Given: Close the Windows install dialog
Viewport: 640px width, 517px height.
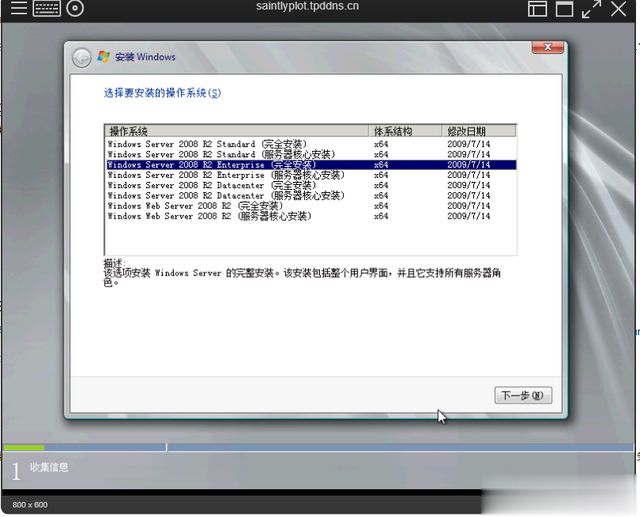Looking at the screenshot, I should [x=548, y=47].
